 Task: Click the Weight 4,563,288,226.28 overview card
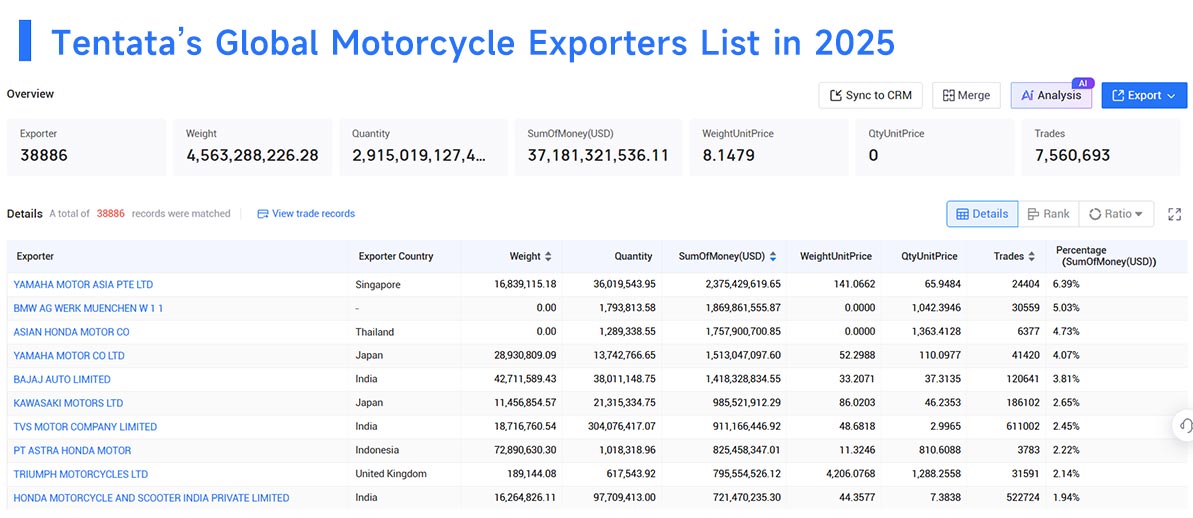click(x=252, y=147)
